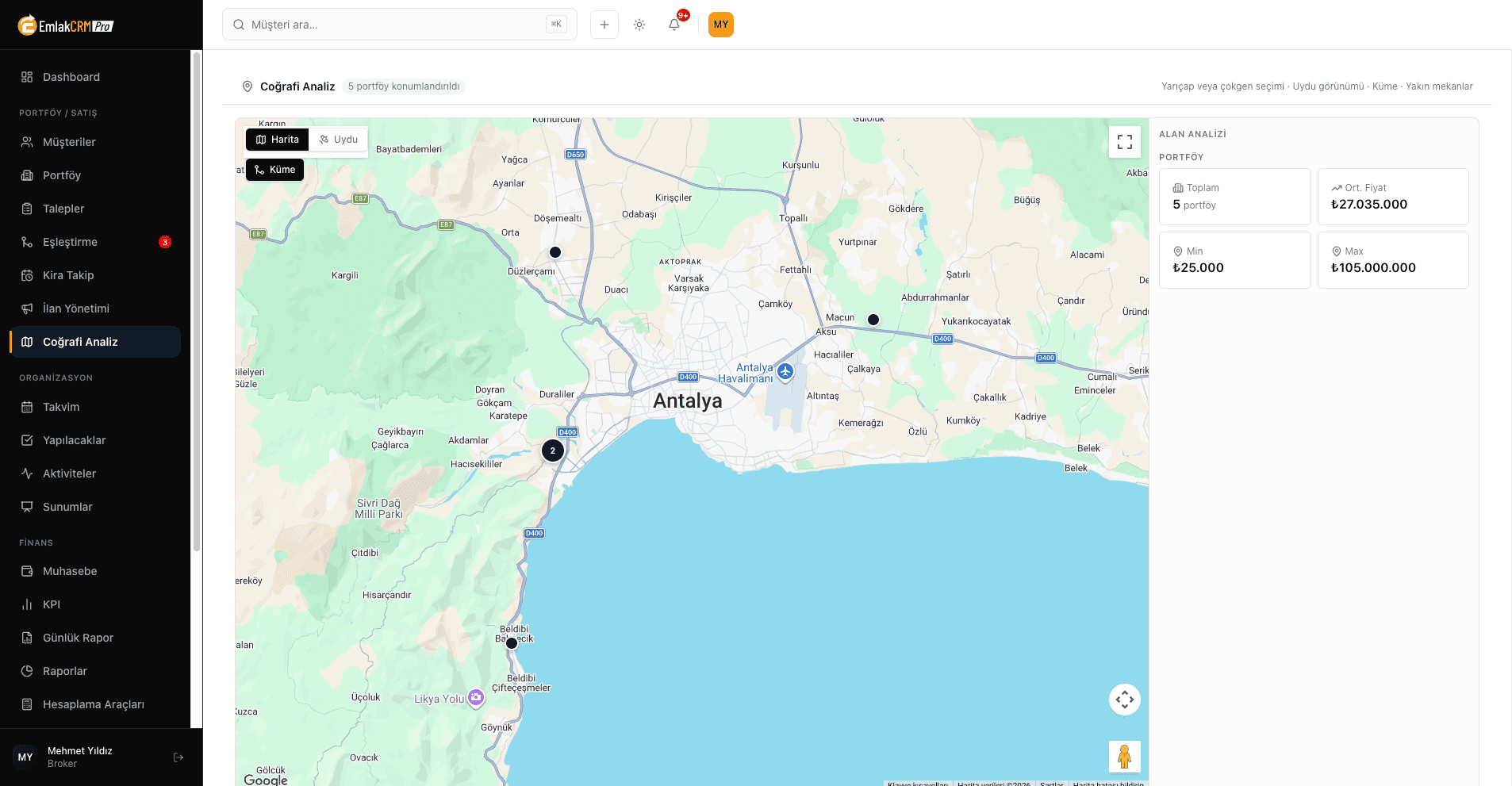This screenshot has height=786, width=1512.
Task: Click the plus quick-add button
Action: (x=604, y=25)
